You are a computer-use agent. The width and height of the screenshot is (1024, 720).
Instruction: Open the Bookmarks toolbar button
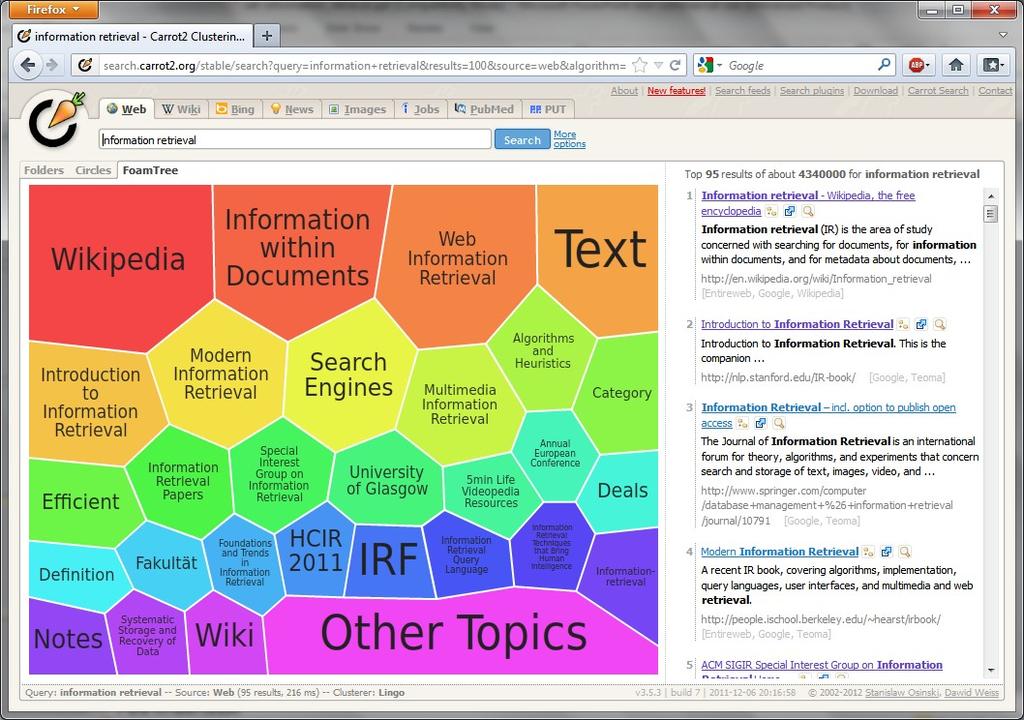[993, 65]
